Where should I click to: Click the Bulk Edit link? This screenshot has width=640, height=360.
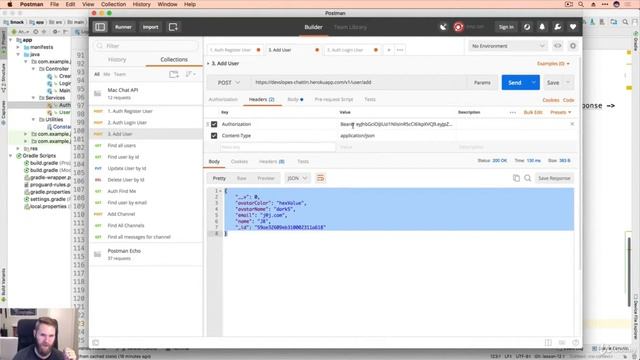pos(533,112)
